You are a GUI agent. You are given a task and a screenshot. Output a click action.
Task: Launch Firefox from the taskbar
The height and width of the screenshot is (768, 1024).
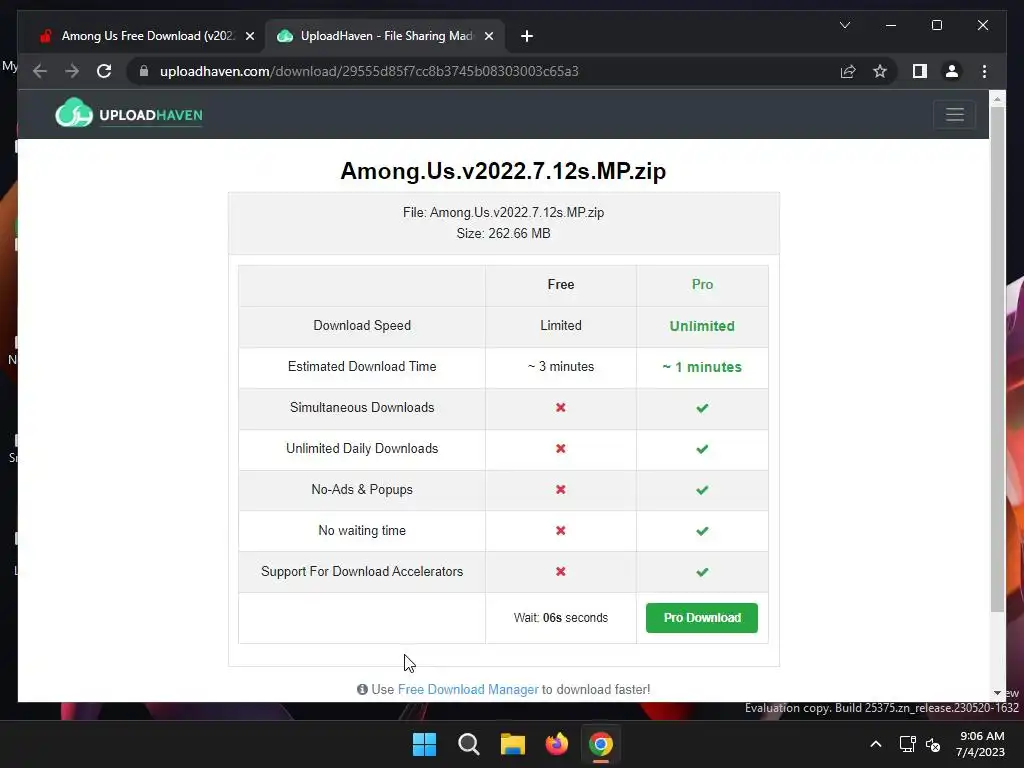tap(556, 744)
